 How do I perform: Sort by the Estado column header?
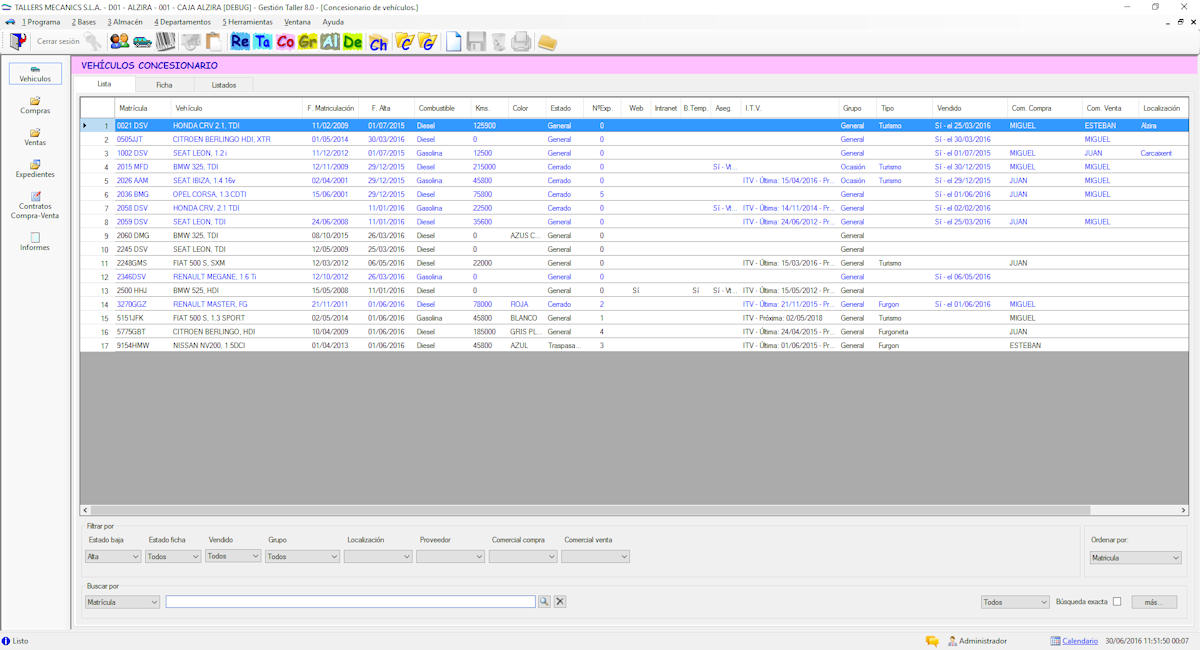(x=566, y=108)
